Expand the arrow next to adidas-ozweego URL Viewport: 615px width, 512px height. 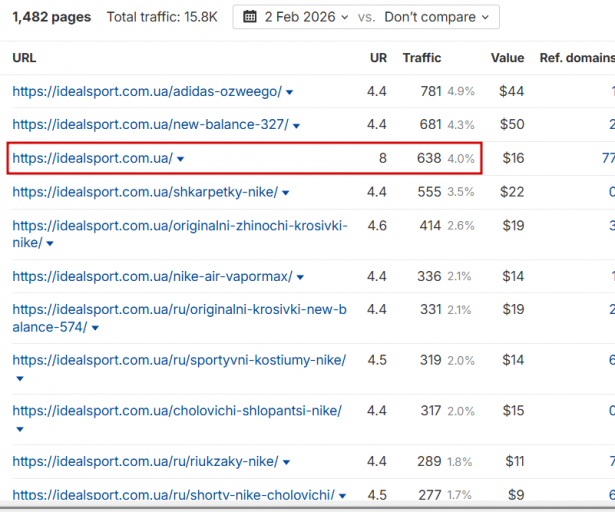(x=289, y=93)
